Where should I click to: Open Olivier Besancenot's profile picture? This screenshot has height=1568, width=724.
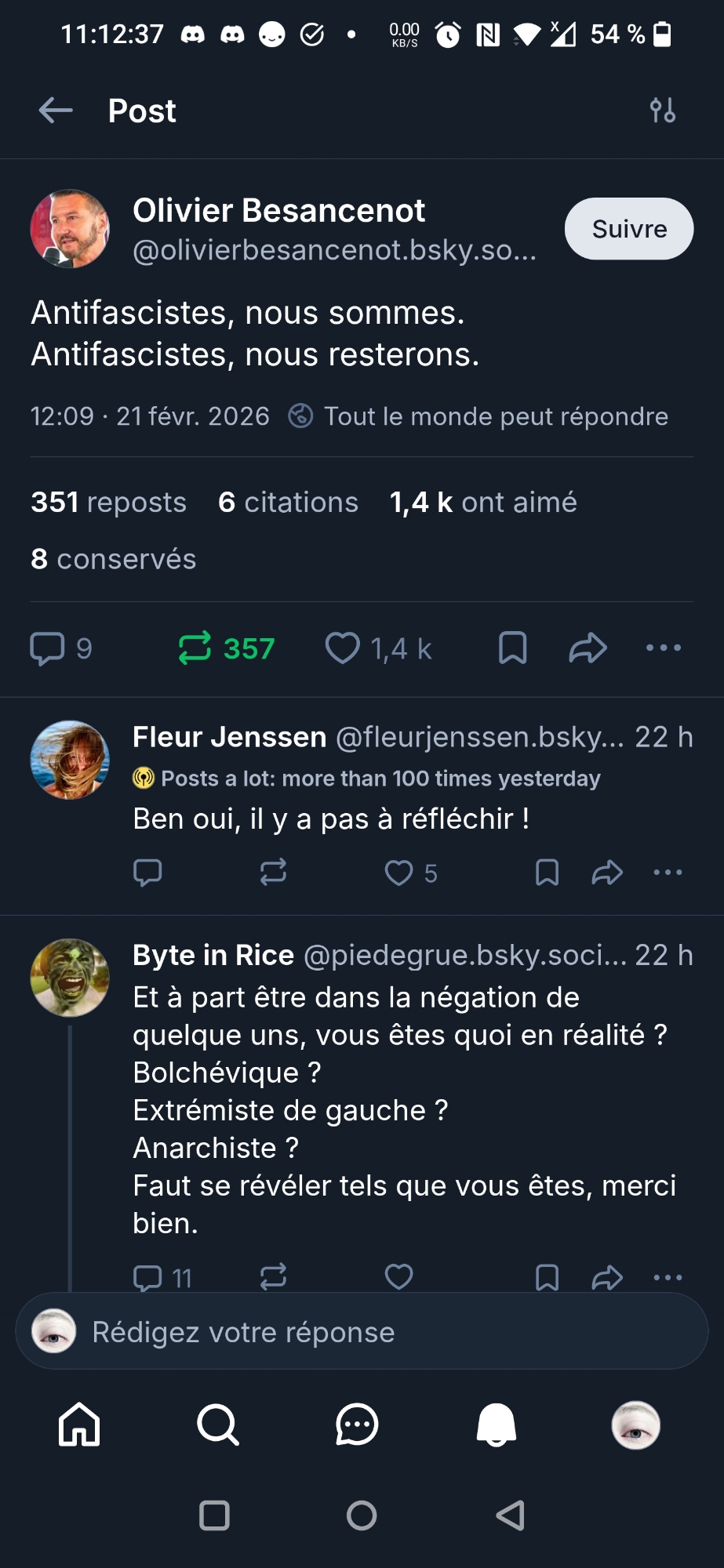click(70, 229)
